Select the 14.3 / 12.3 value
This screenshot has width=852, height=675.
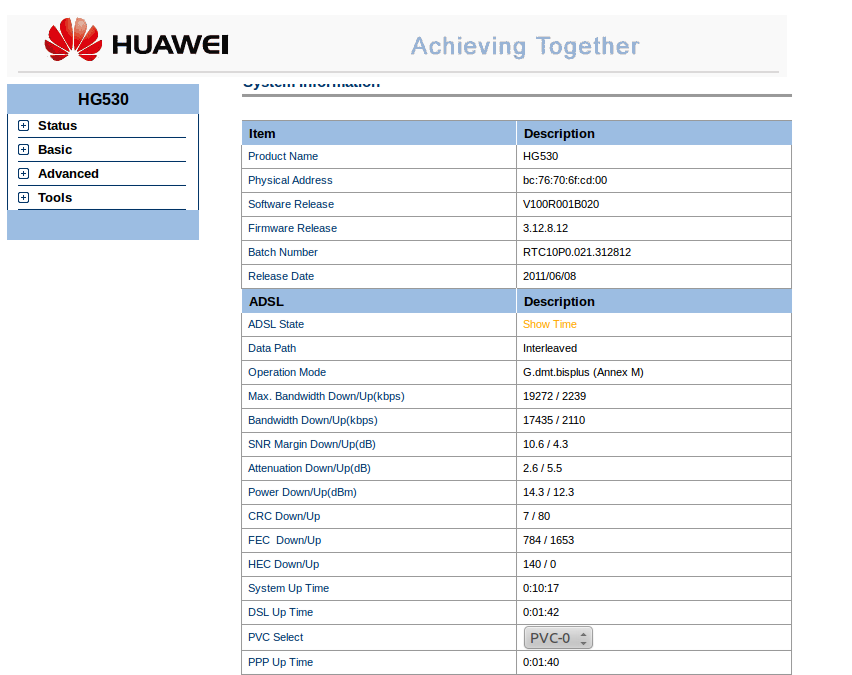click(x=548, y=491)
